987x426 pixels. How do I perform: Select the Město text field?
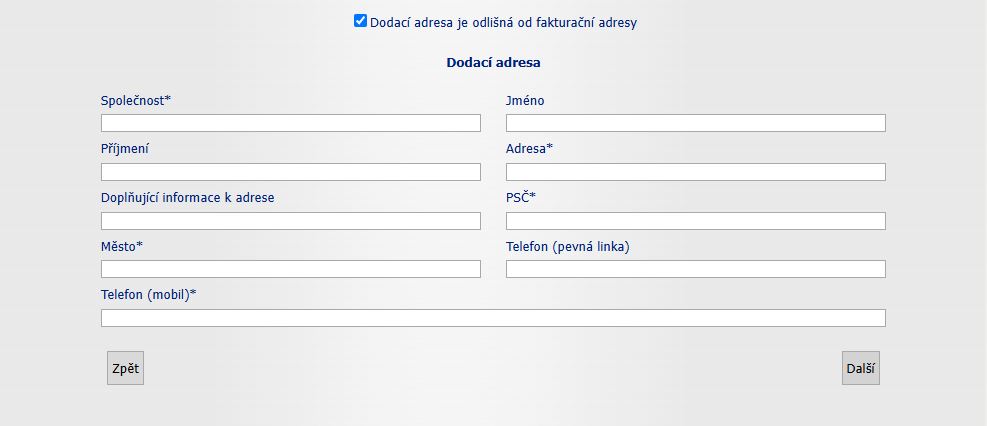290,269
